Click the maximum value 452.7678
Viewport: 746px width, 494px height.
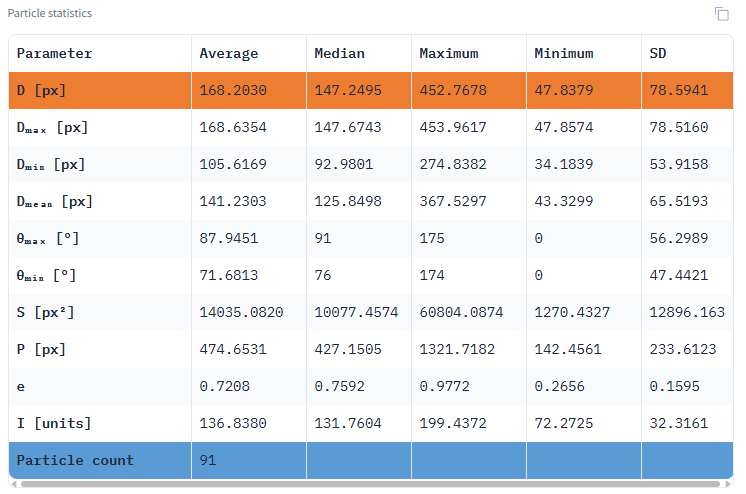(453, 90)
